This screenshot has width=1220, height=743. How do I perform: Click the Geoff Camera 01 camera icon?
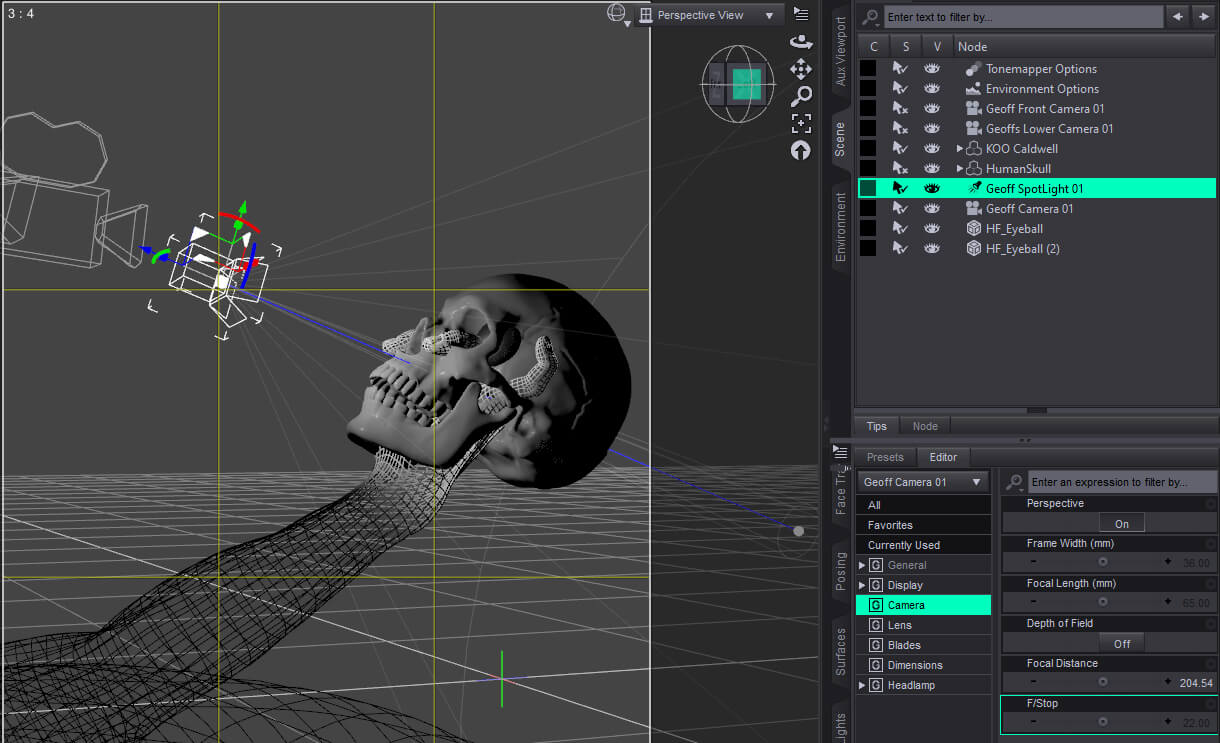(973, 208)
